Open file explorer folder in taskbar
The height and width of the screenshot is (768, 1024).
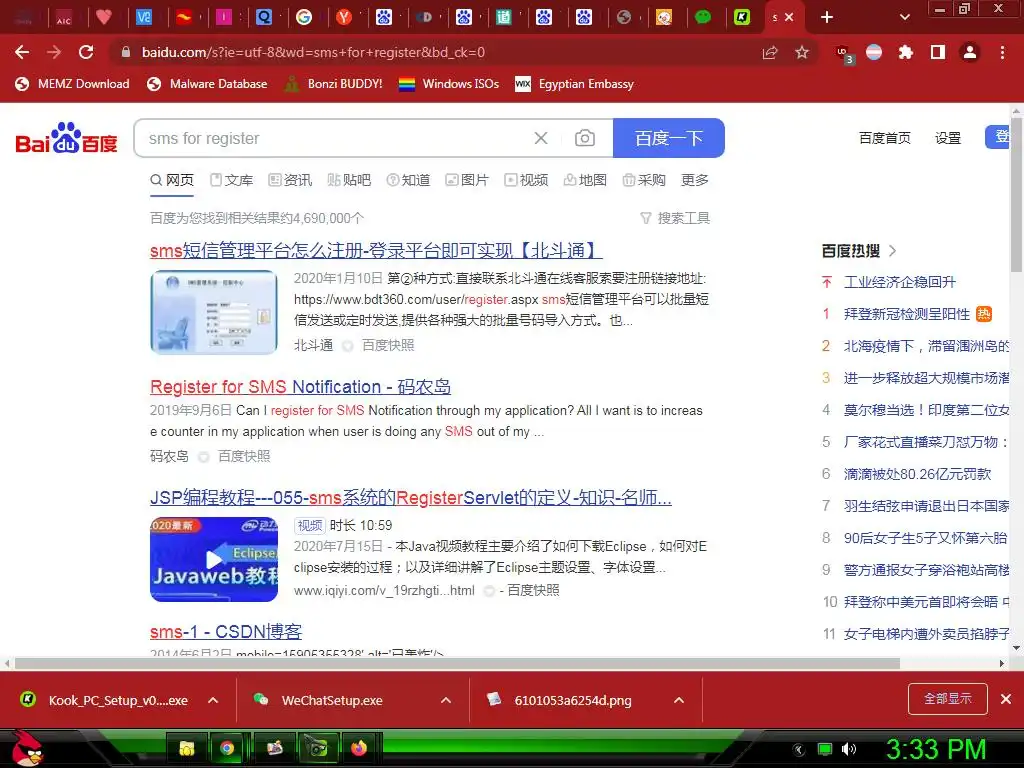point(187,748)
